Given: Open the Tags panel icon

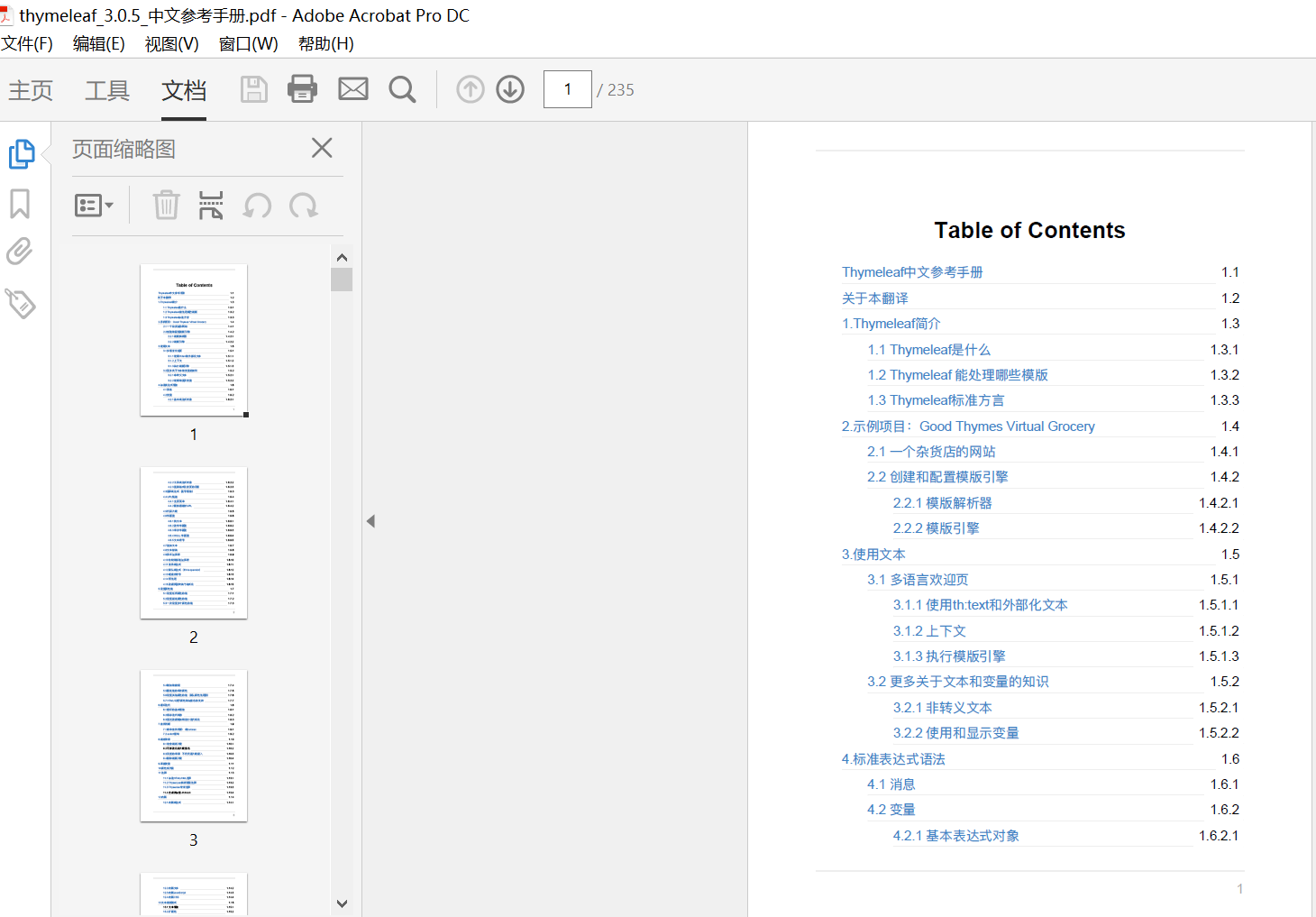Looking at the screenshot, I should pyautogui.click(x=21, y=303).
